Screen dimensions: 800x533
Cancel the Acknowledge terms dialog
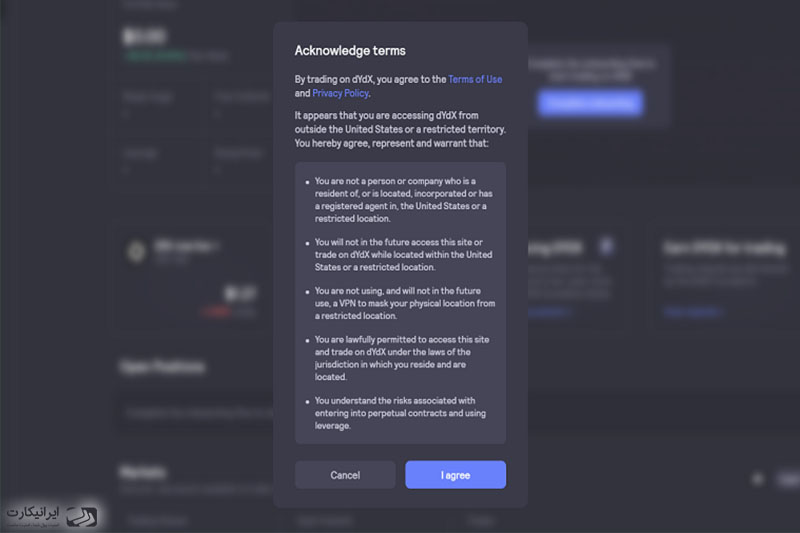[345, 475]
